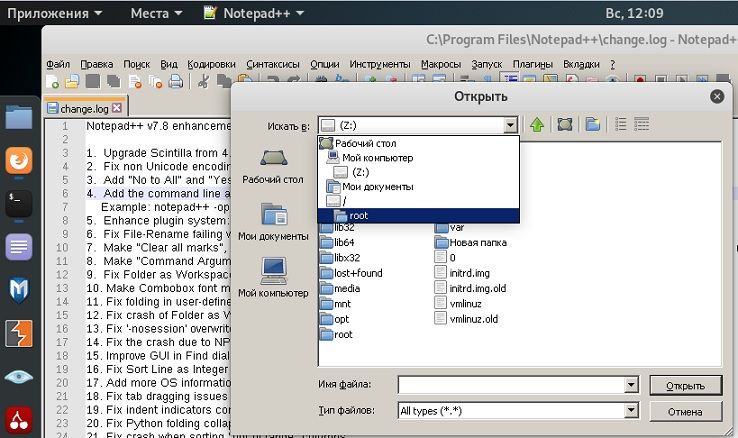Open the Синтаксисы menu
The image size is (738, 438).
(x=273, y=64)
